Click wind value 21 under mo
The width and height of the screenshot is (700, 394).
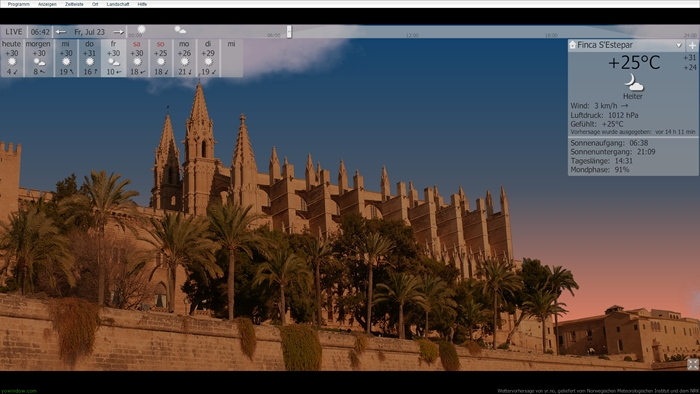point(182,72)
